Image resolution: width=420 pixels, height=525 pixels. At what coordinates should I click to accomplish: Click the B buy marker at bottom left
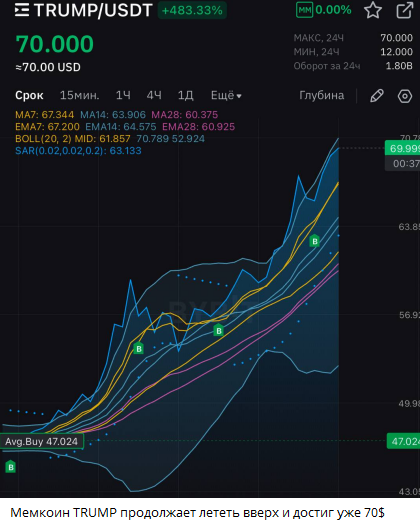pyautogui.click(x=11, y=467)
